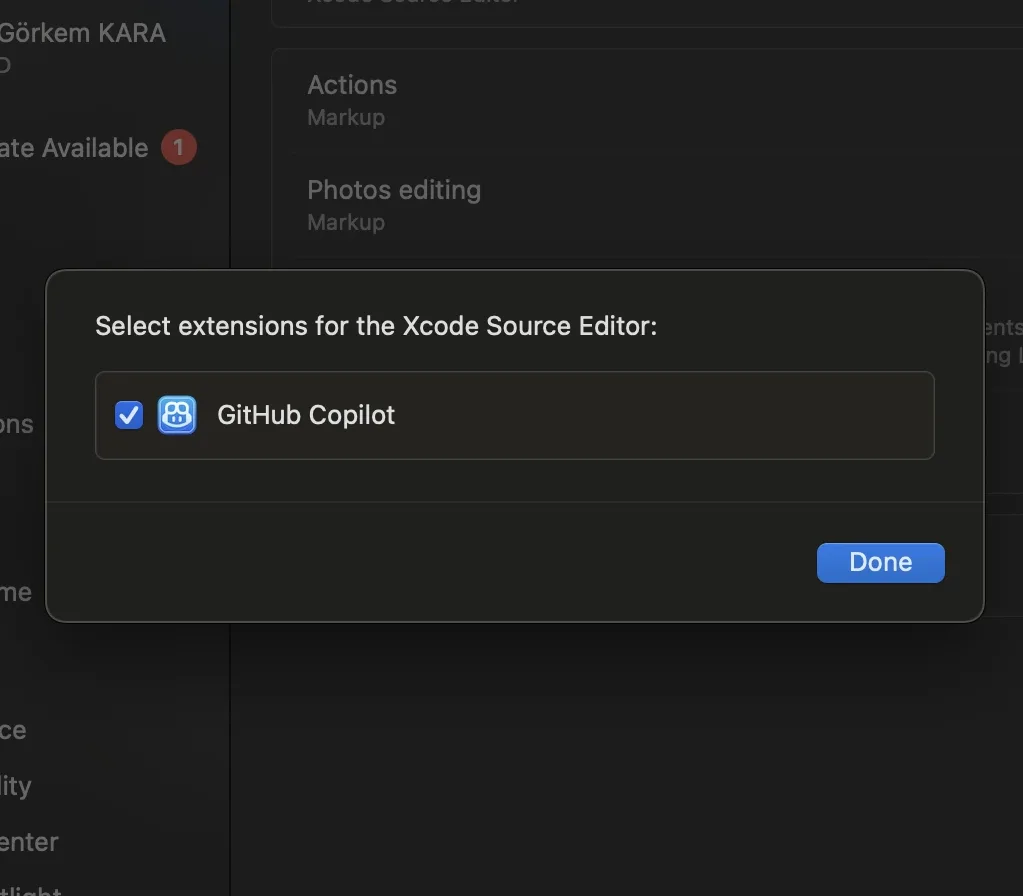Click the red notification badge 1
Image resolution: width=1023 pixels, height=896 pixels.
tap(179, 147)
